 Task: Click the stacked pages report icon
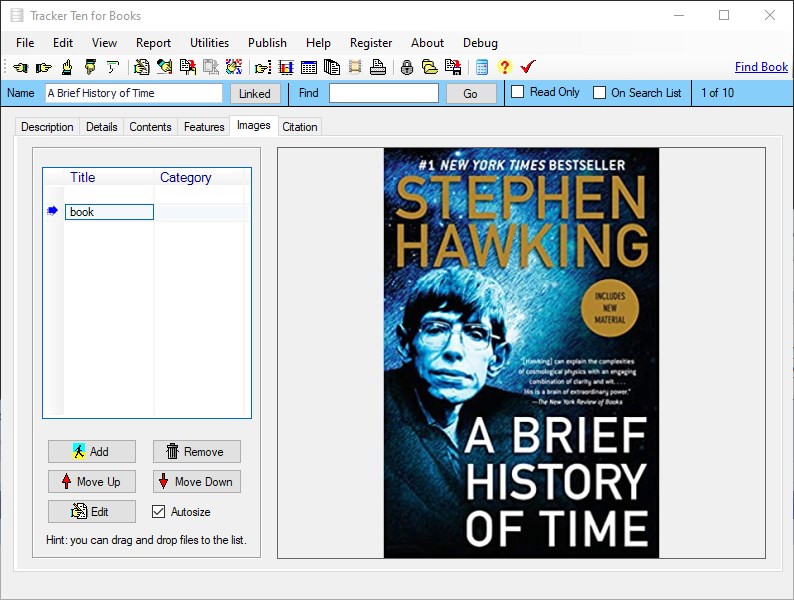pos(332,67)
